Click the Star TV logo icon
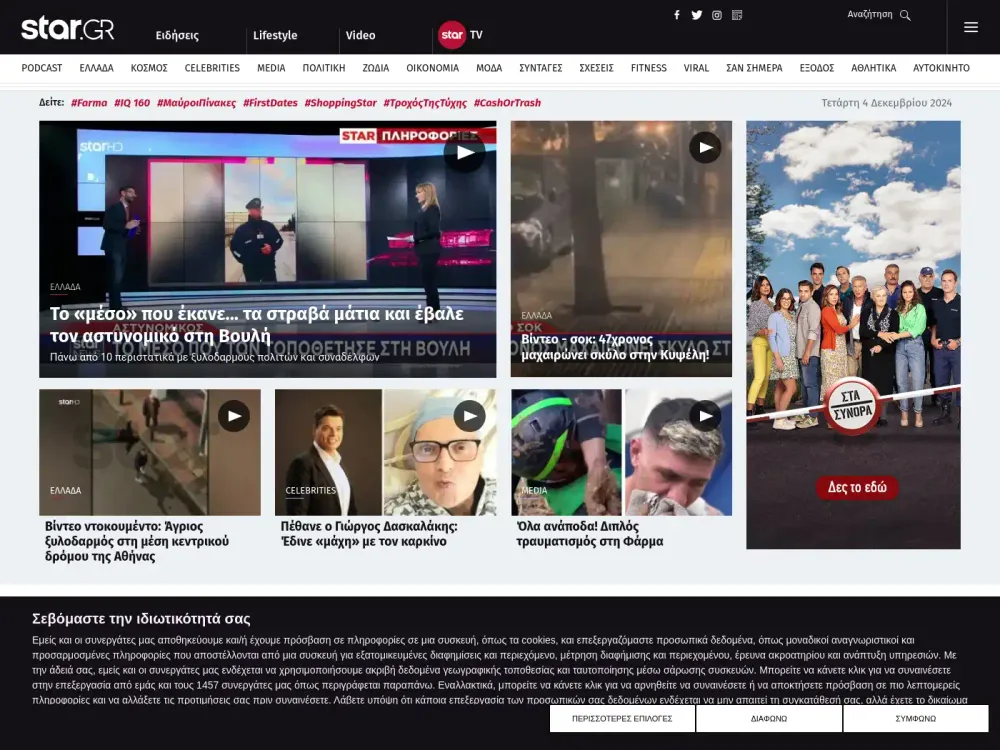This screenshot has height=750, width=1000. click(452, 35)
